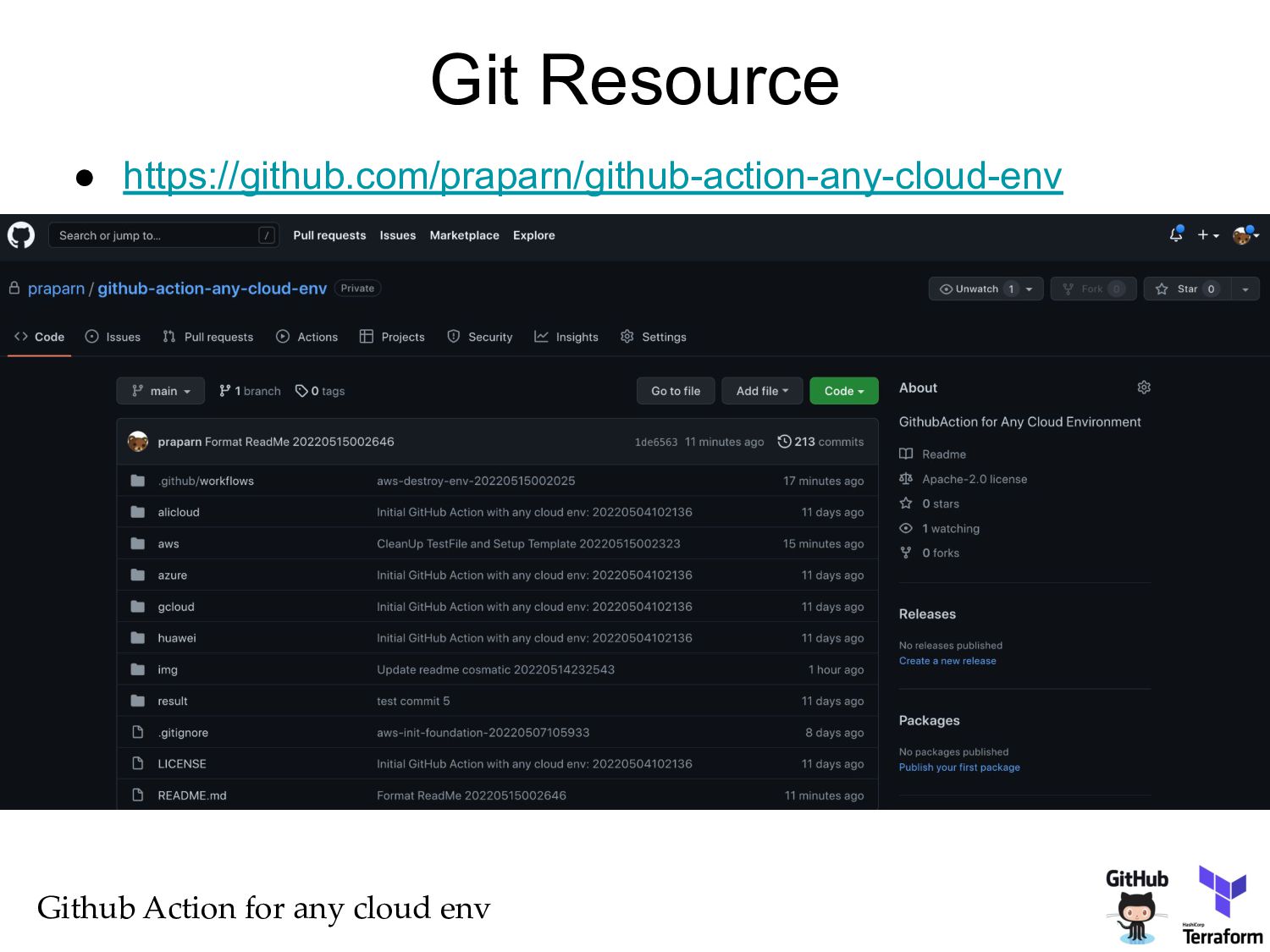Click Publish your first package link

coord(959,768)
